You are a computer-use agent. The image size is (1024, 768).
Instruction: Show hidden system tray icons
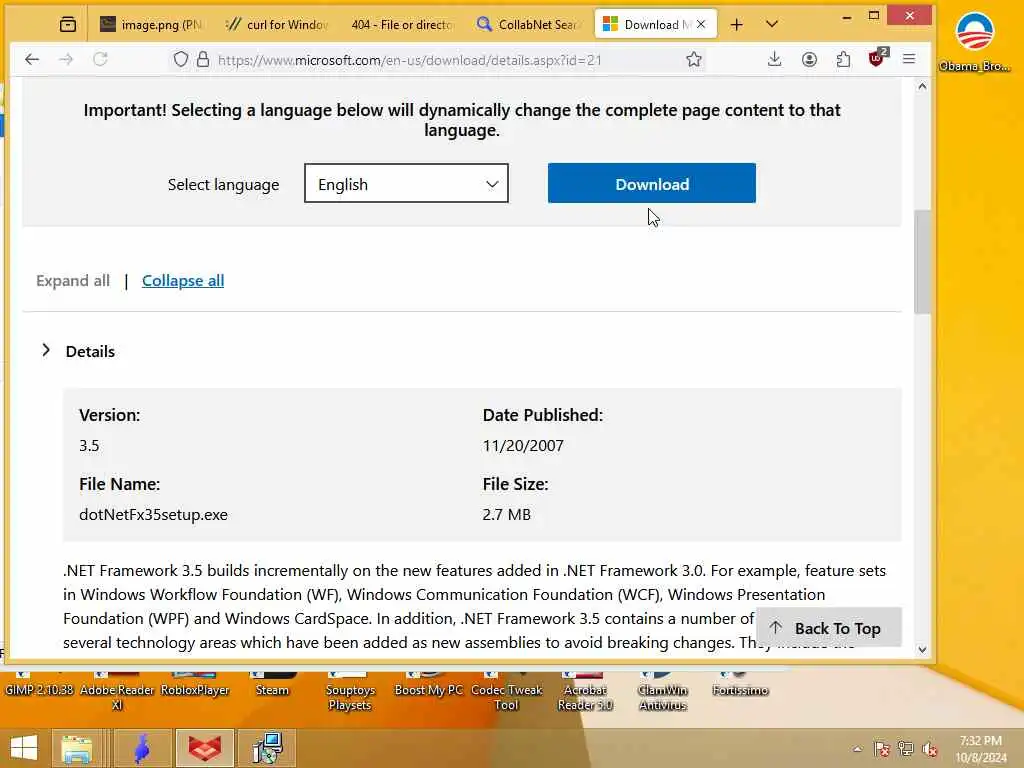point(857,749)
